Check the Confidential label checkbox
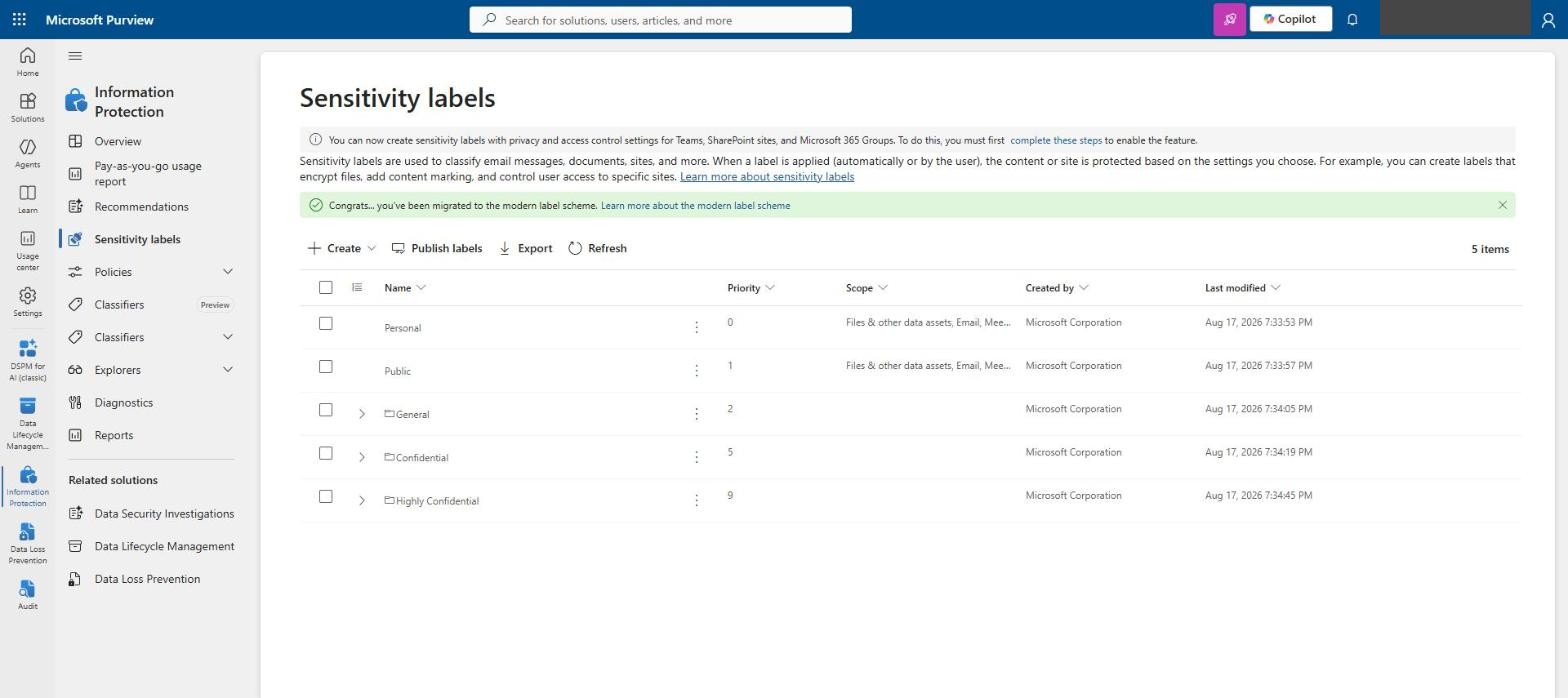Image resolution: width=1568 pixels, height=698 pixels. click(325, 453)
